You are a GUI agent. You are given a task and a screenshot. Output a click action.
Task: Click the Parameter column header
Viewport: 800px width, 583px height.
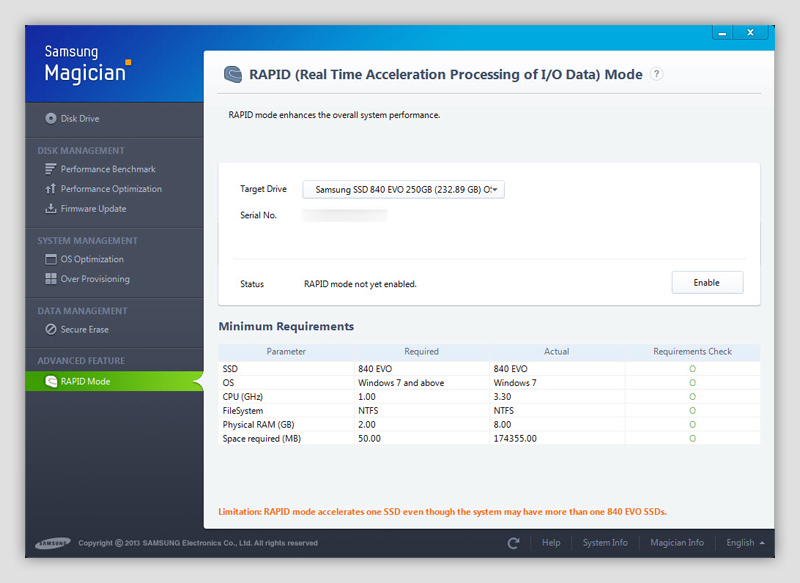click(x=286, y=351)
